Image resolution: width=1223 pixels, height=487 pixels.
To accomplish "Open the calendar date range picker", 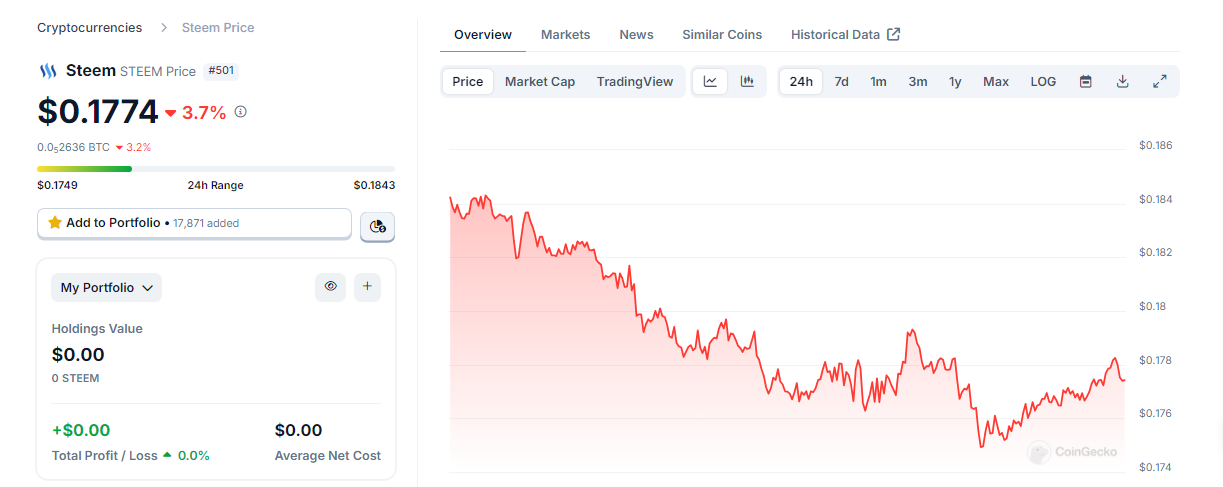I will [1085, 82].
